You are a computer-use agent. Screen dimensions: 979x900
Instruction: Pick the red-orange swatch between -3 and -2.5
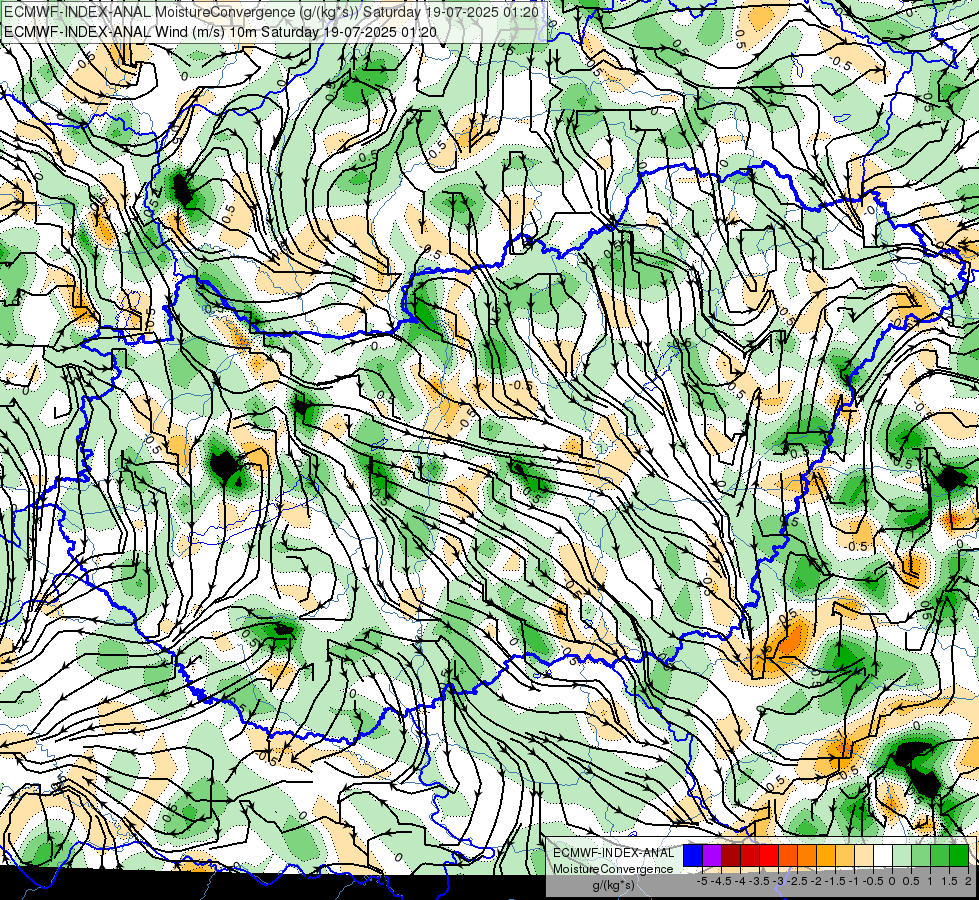click(788, 855)
